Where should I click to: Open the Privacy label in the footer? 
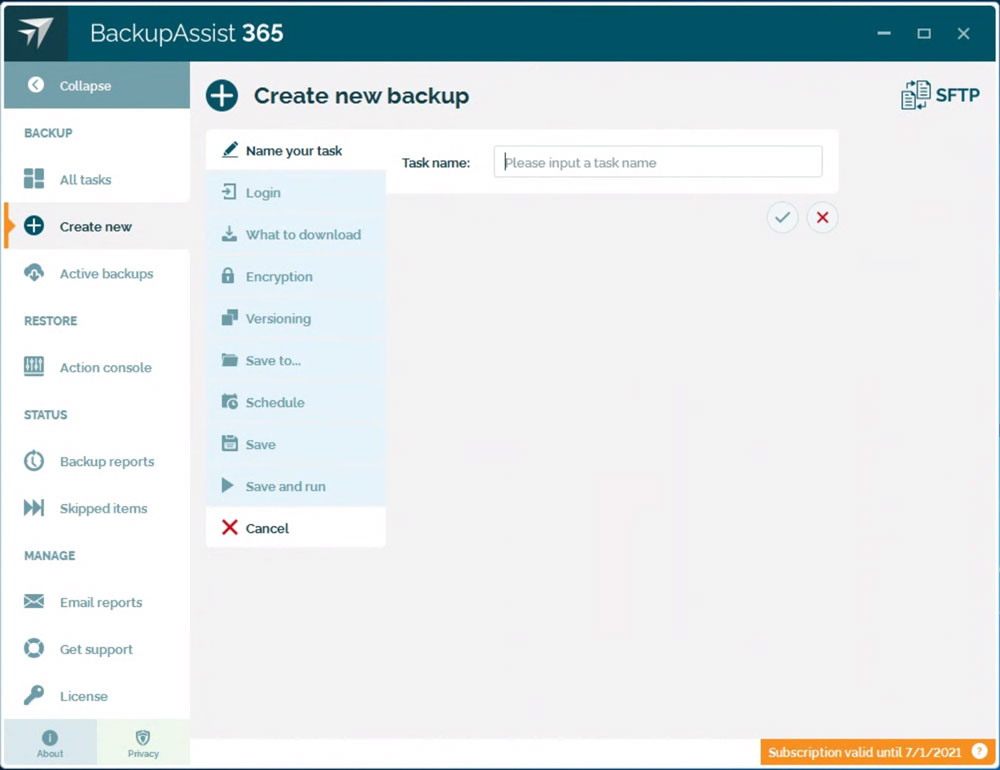click(x=143, y=753)
